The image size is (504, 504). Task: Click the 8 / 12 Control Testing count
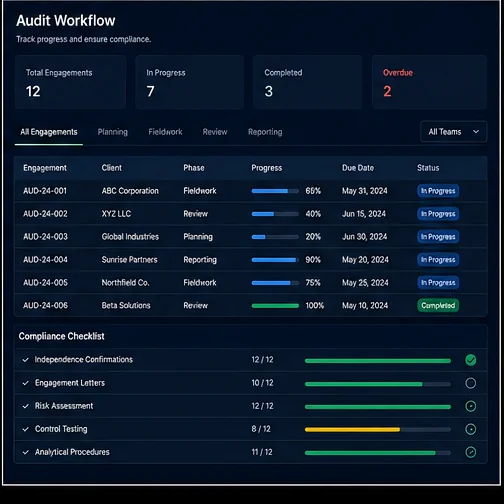click(261, 429)
